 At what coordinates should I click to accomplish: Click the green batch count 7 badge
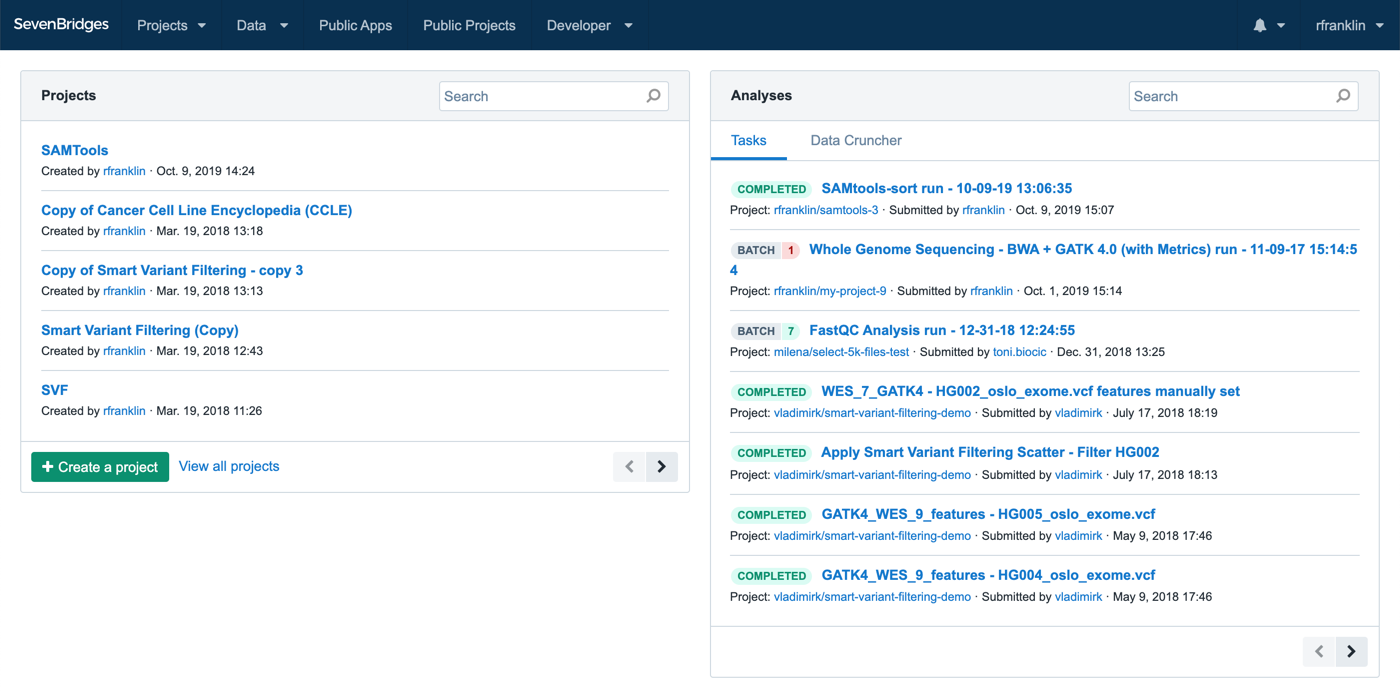pyautogui.click(x=790, y=331)
